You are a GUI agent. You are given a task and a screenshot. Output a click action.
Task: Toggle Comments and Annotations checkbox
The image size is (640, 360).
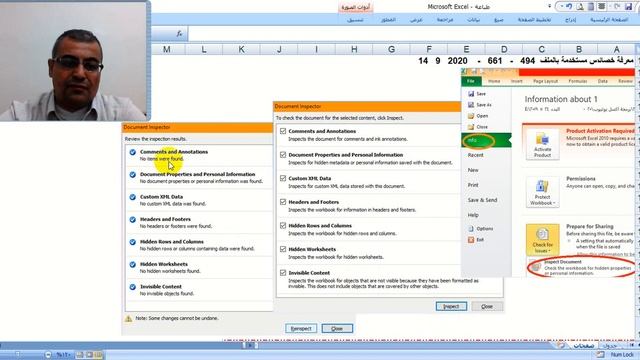[x=283, y=131]
